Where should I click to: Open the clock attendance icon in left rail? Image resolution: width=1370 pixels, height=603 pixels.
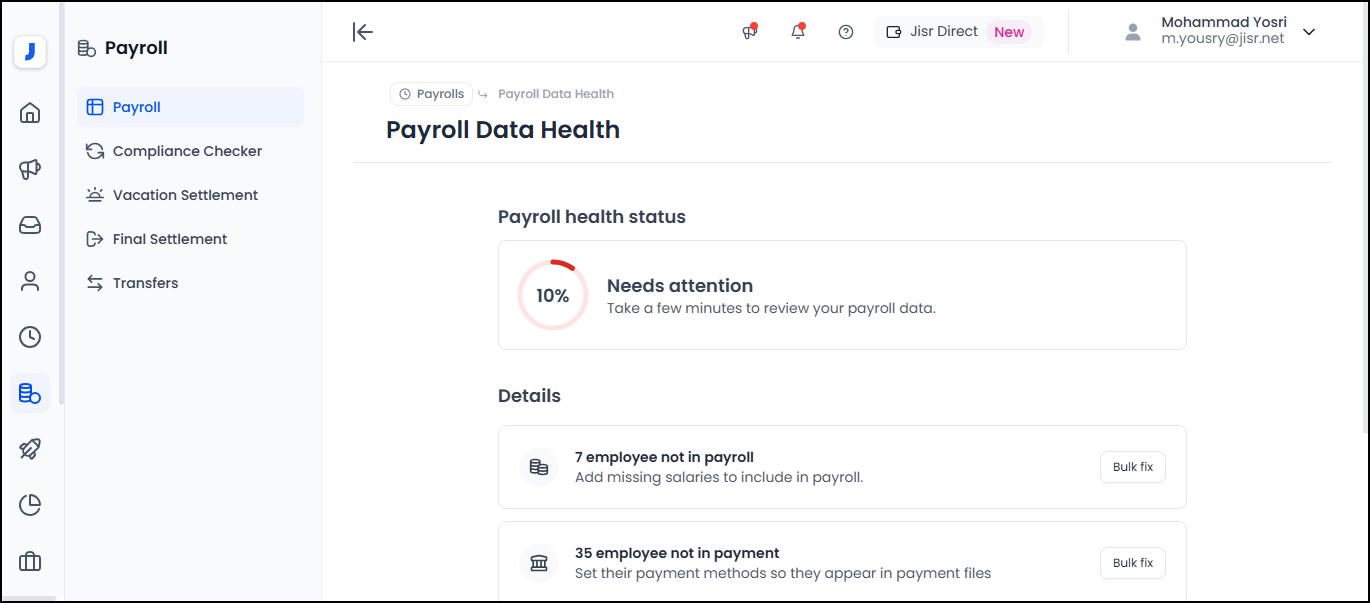click(30, 337)
